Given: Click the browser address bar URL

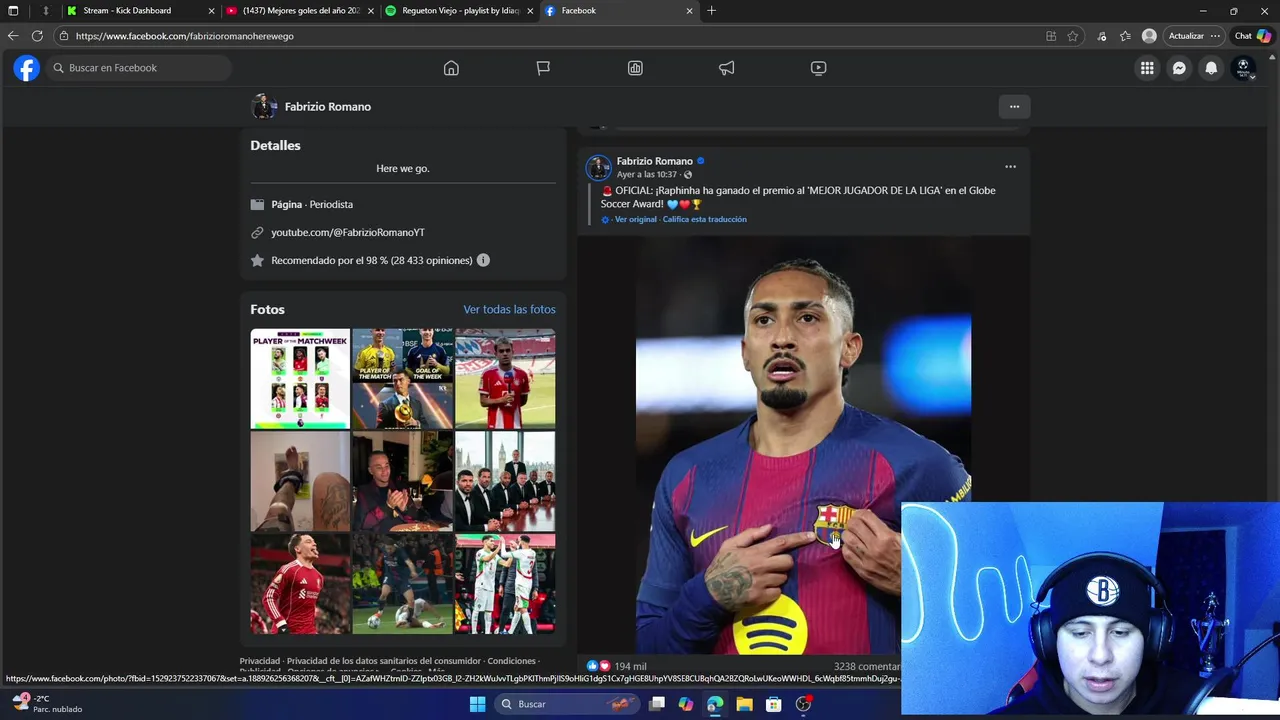Looking at the screenshot, I should click(185, 36).
